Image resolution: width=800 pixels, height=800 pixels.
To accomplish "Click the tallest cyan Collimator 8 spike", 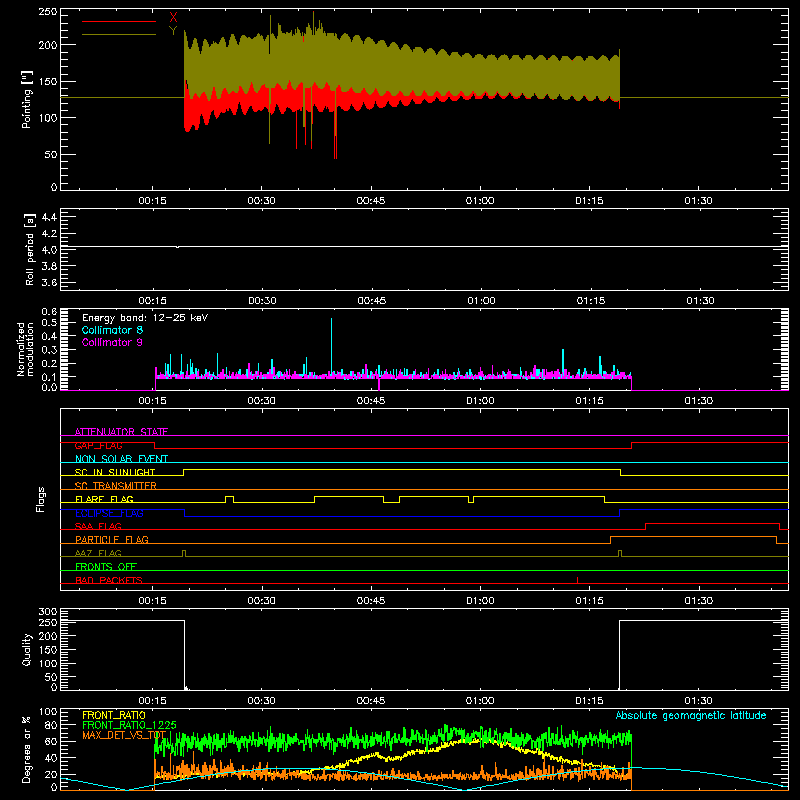I will coord(332,347).
